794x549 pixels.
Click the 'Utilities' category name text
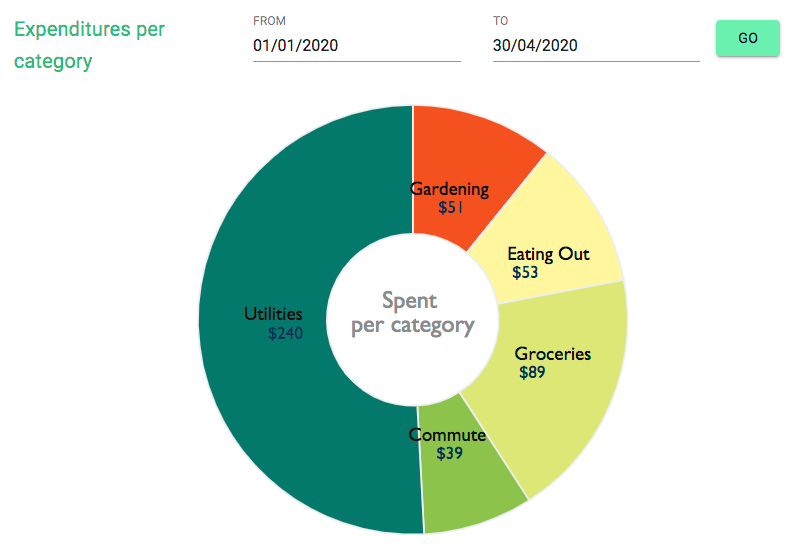click(x=273, y=314)
